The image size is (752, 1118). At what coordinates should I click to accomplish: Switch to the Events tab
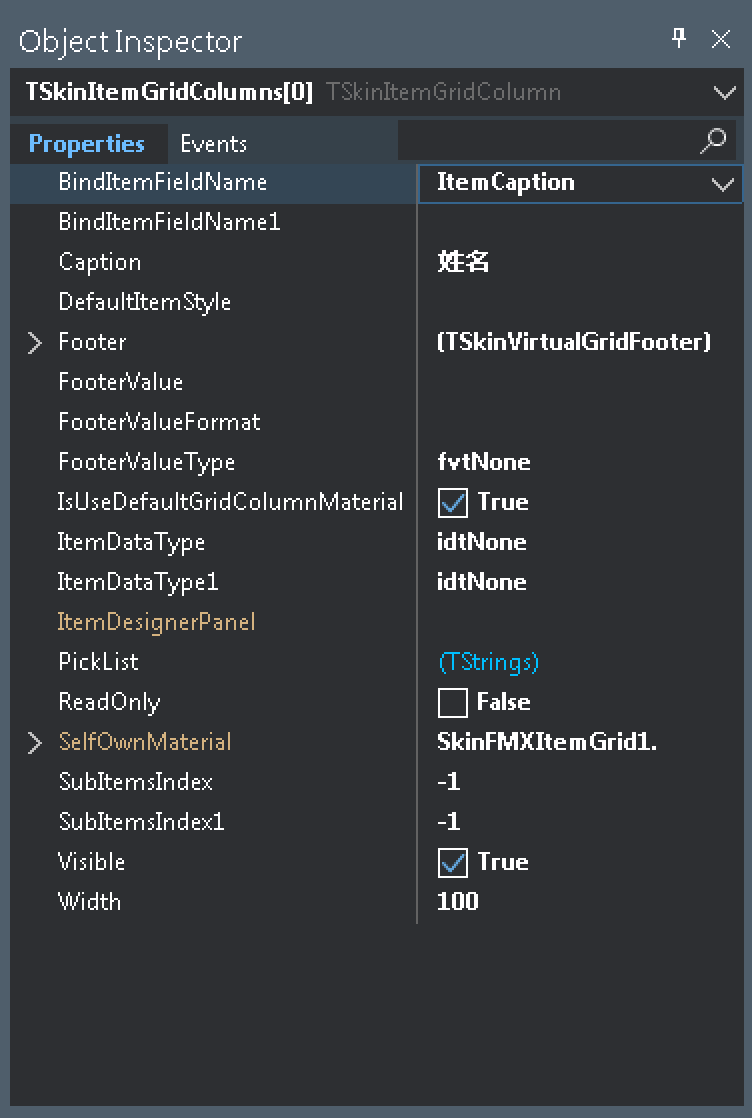tap(213, 144)
